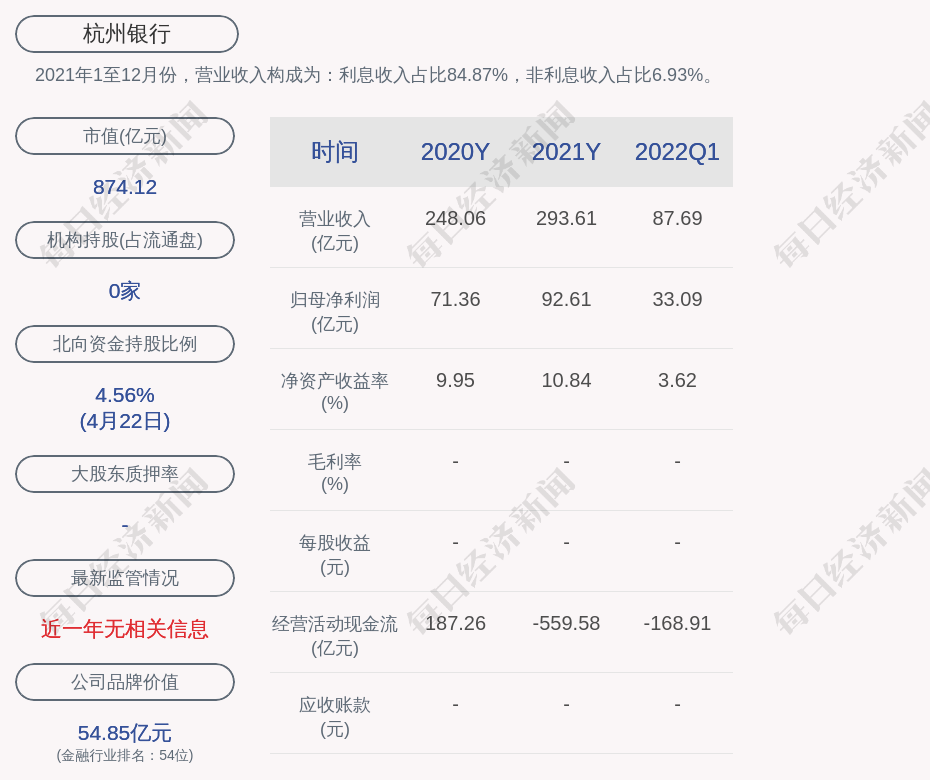The height and width of the screenshot is (780, 930).
Task: Click market value 874.12
Action: point(125,187)
